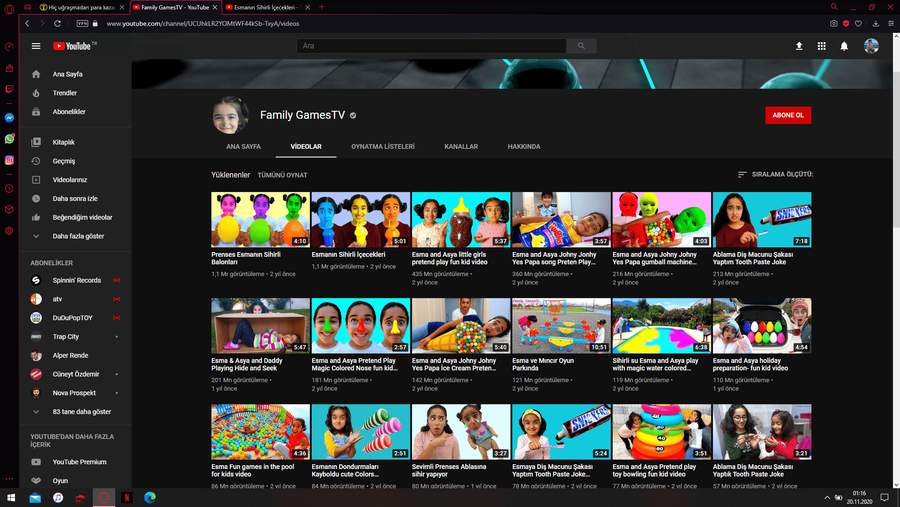Open the Opera GX main menu logo
This screenshot has height=507, width=900.
9,8
